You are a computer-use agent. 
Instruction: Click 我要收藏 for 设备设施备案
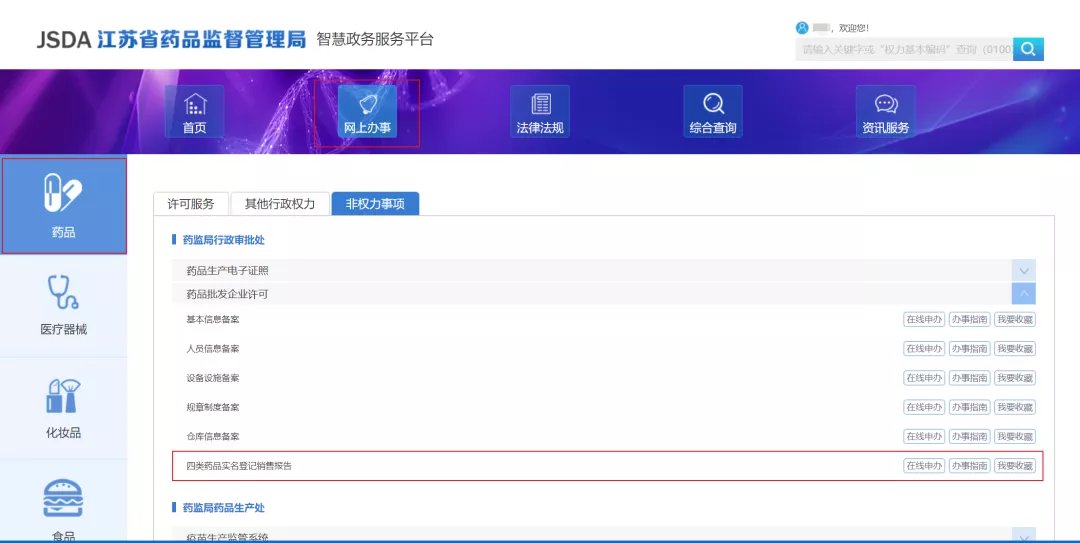pos(1015,378)
